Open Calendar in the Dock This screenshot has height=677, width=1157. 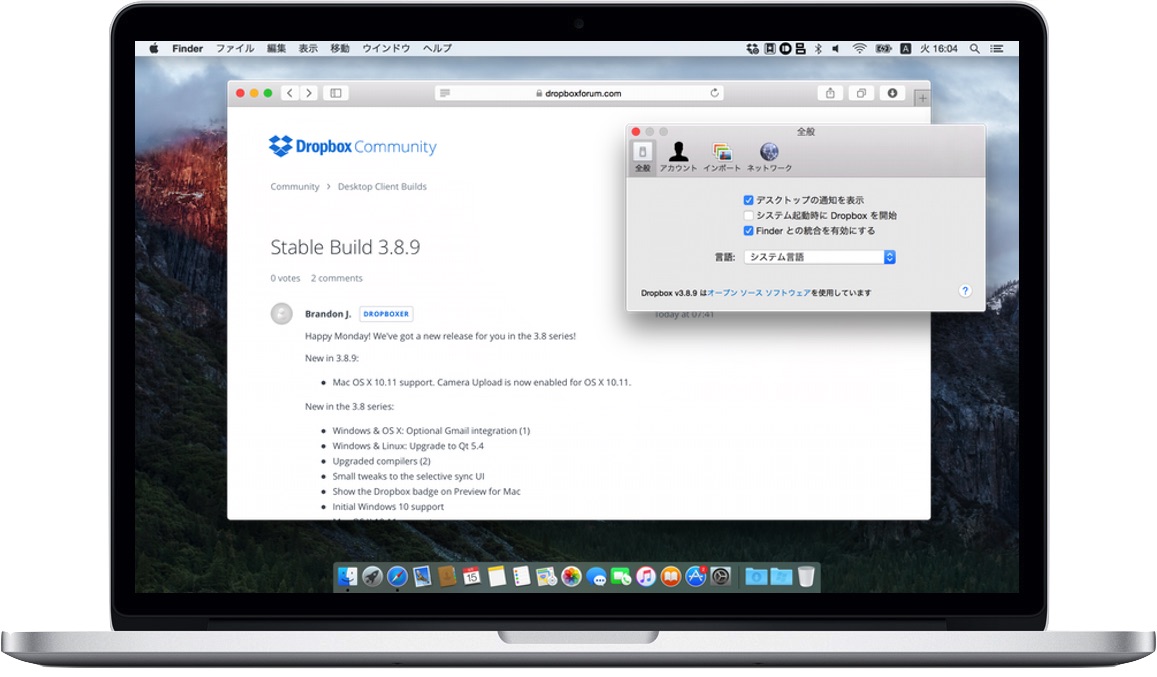472,577
